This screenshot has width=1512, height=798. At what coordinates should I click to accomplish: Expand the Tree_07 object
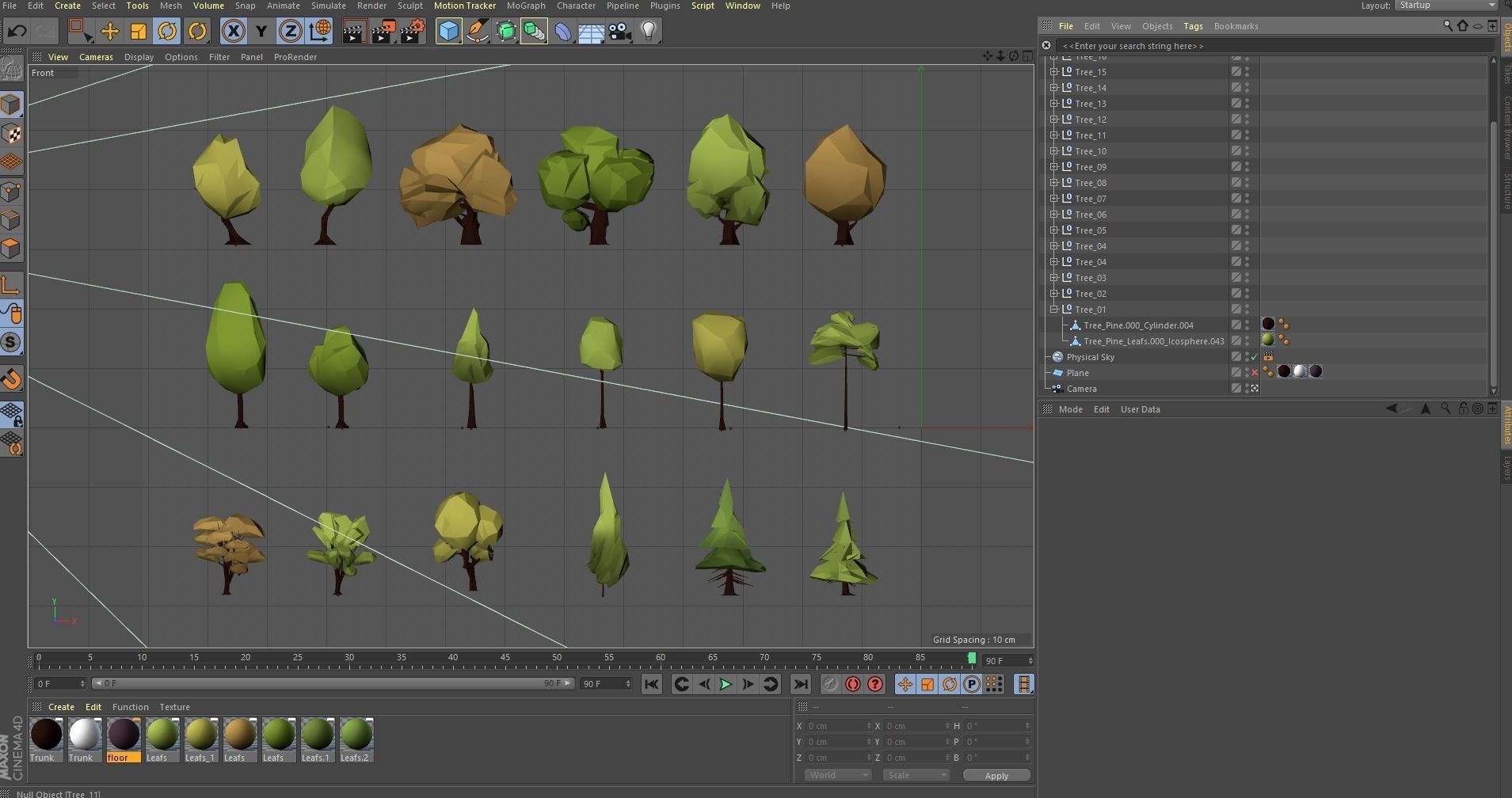[1054, 199]
